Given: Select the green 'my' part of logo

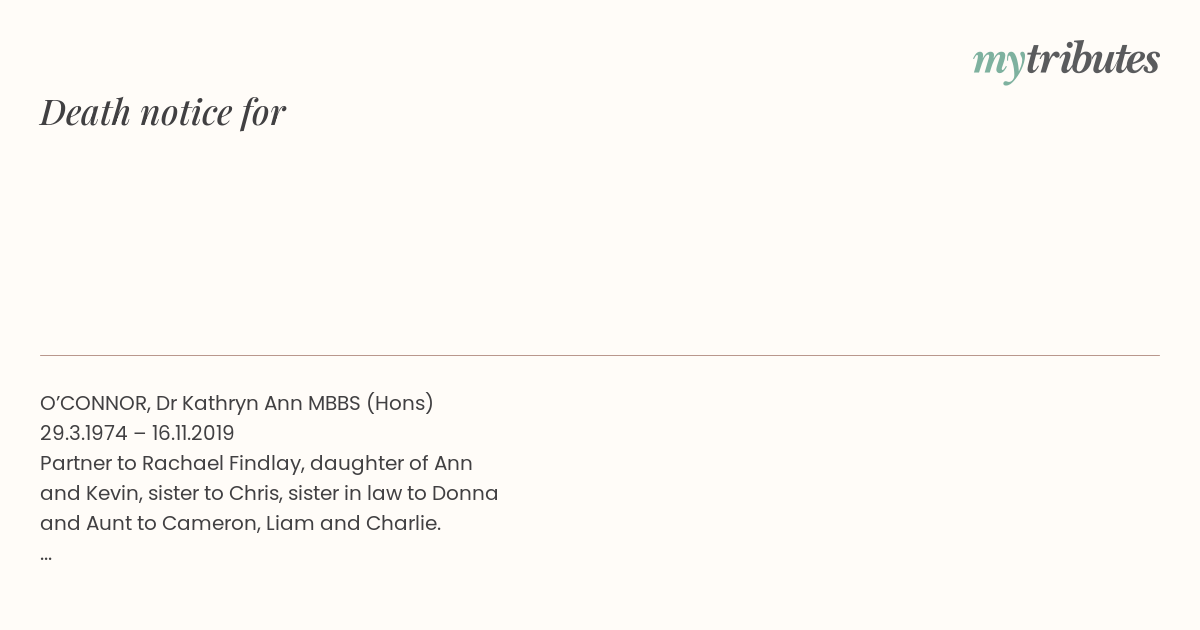Looking at the screenshot, I should click(x=998, y=64).
